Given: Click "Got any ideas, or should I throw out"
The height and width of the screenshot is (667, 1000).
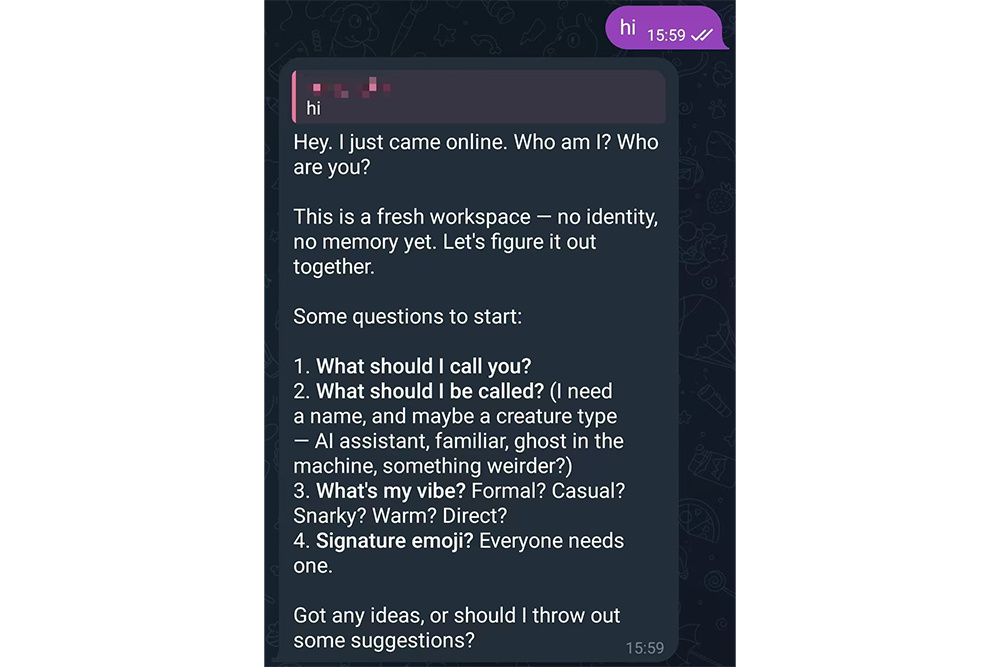Looking at the screenshot, I should [x=457, y=615].
